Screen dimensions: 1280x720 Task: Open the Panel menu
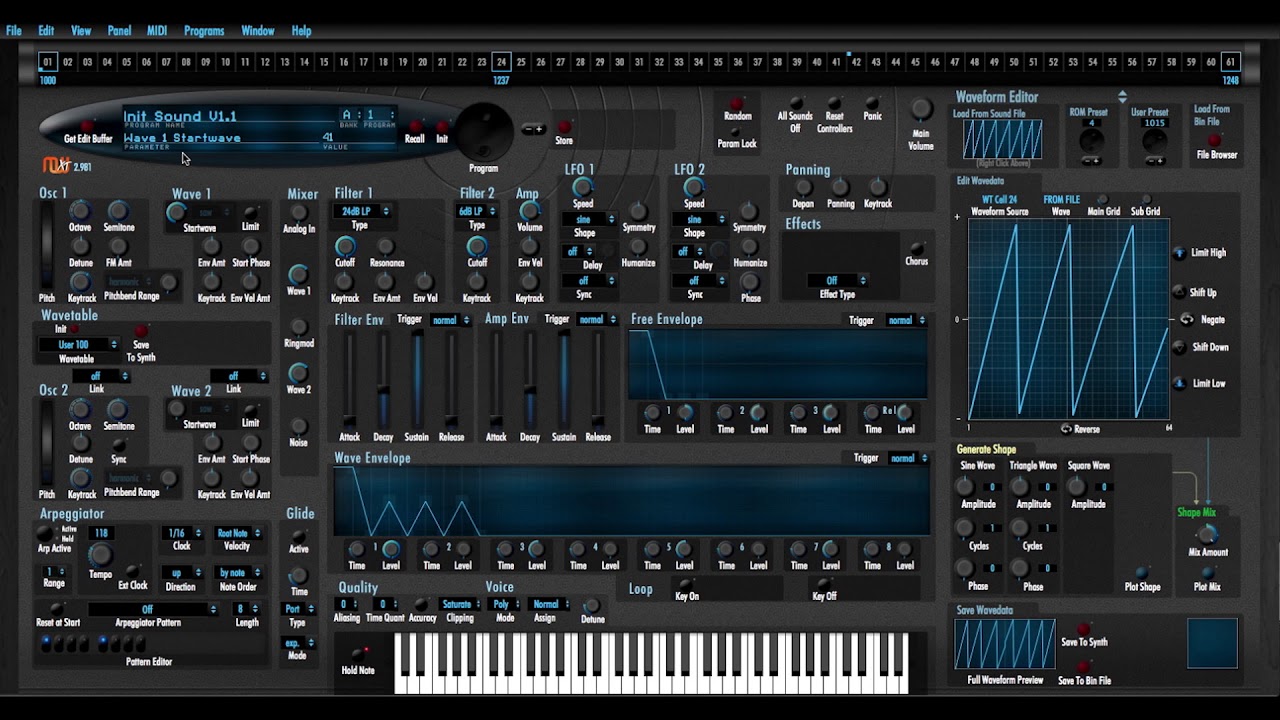[x=119, y=31]
